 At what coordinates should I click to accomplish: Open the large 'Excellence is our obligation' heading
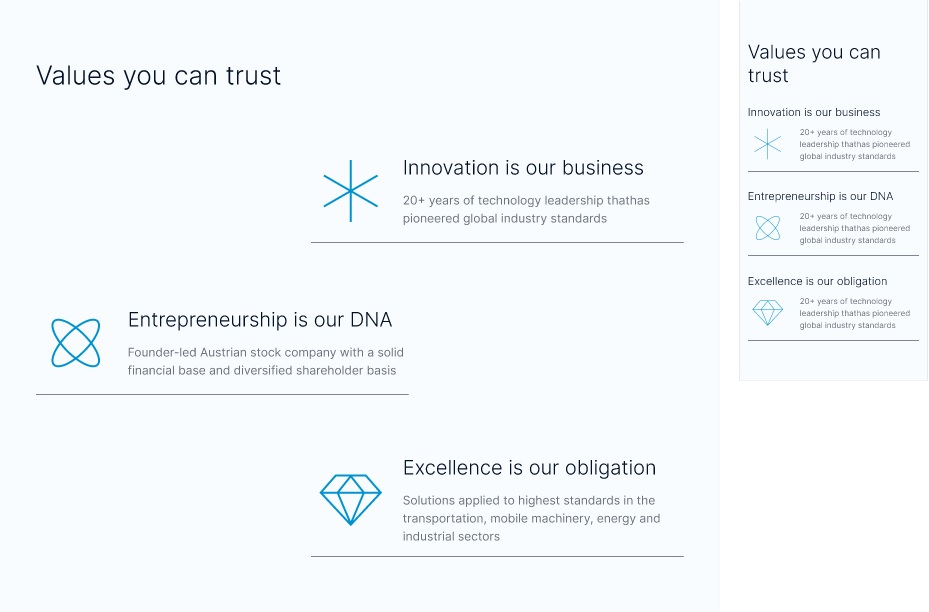529,468
